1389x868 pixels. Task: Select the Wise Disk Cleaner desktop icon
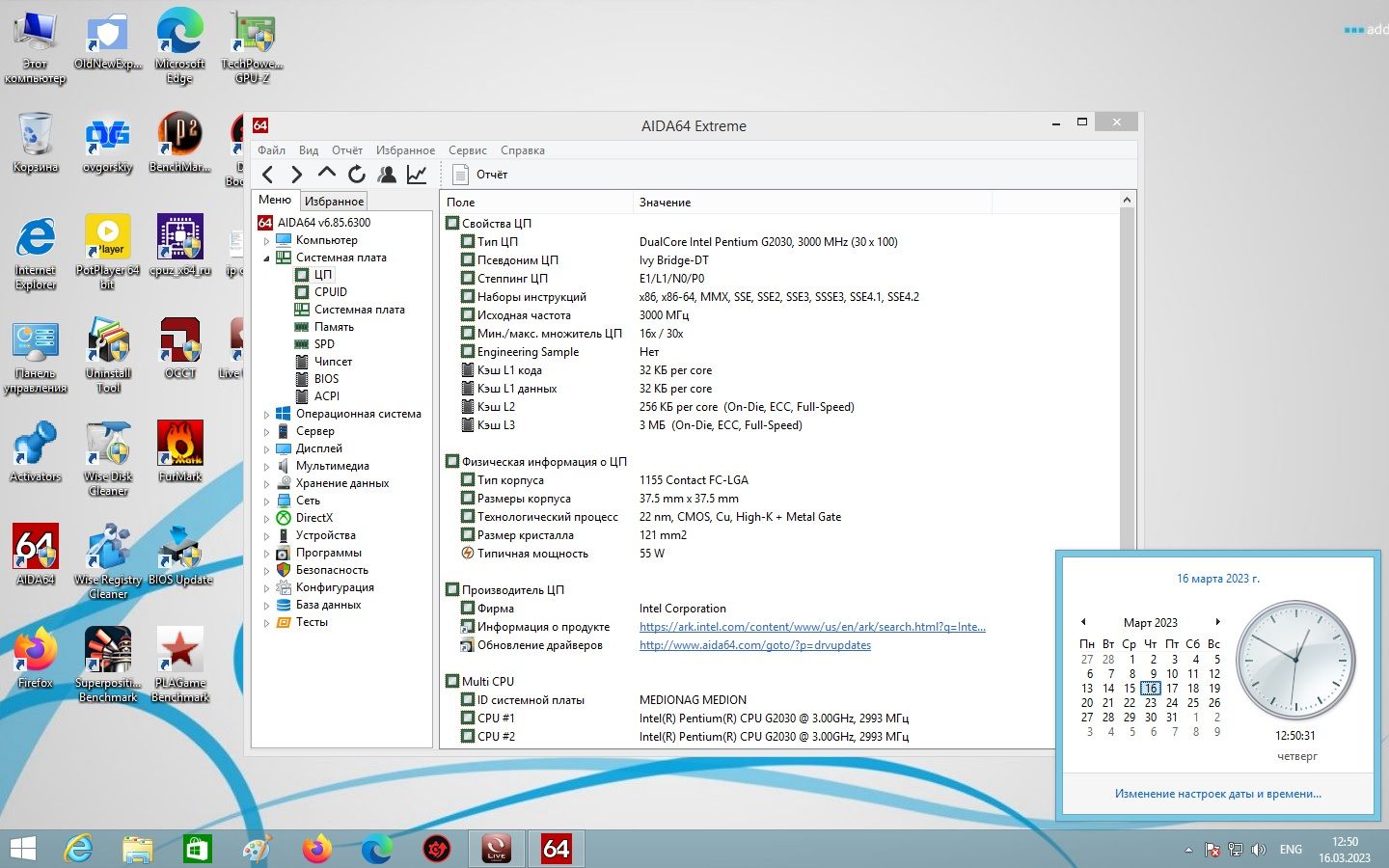(108, 458)
